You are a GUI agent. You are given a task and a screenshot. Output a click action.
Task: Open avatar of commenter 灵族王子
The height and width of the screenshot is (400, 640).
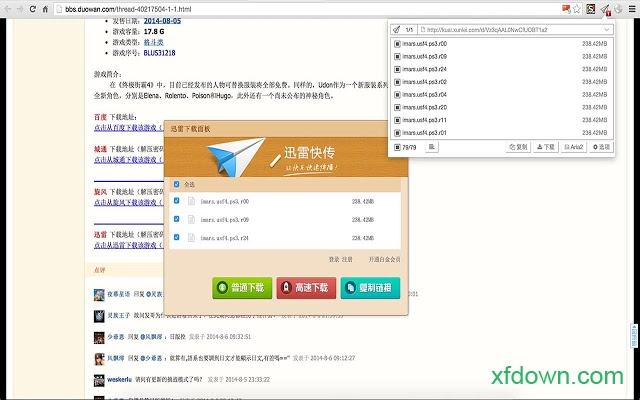coord(99,316)
